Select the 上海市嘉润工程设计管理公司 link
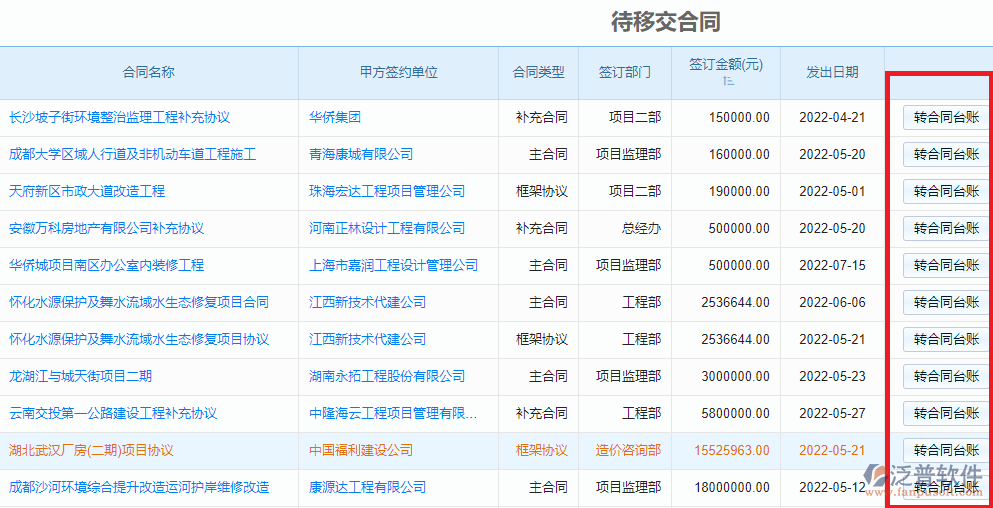Image resolution: width=993 pixels, height=508 pixels. [393, 265]
